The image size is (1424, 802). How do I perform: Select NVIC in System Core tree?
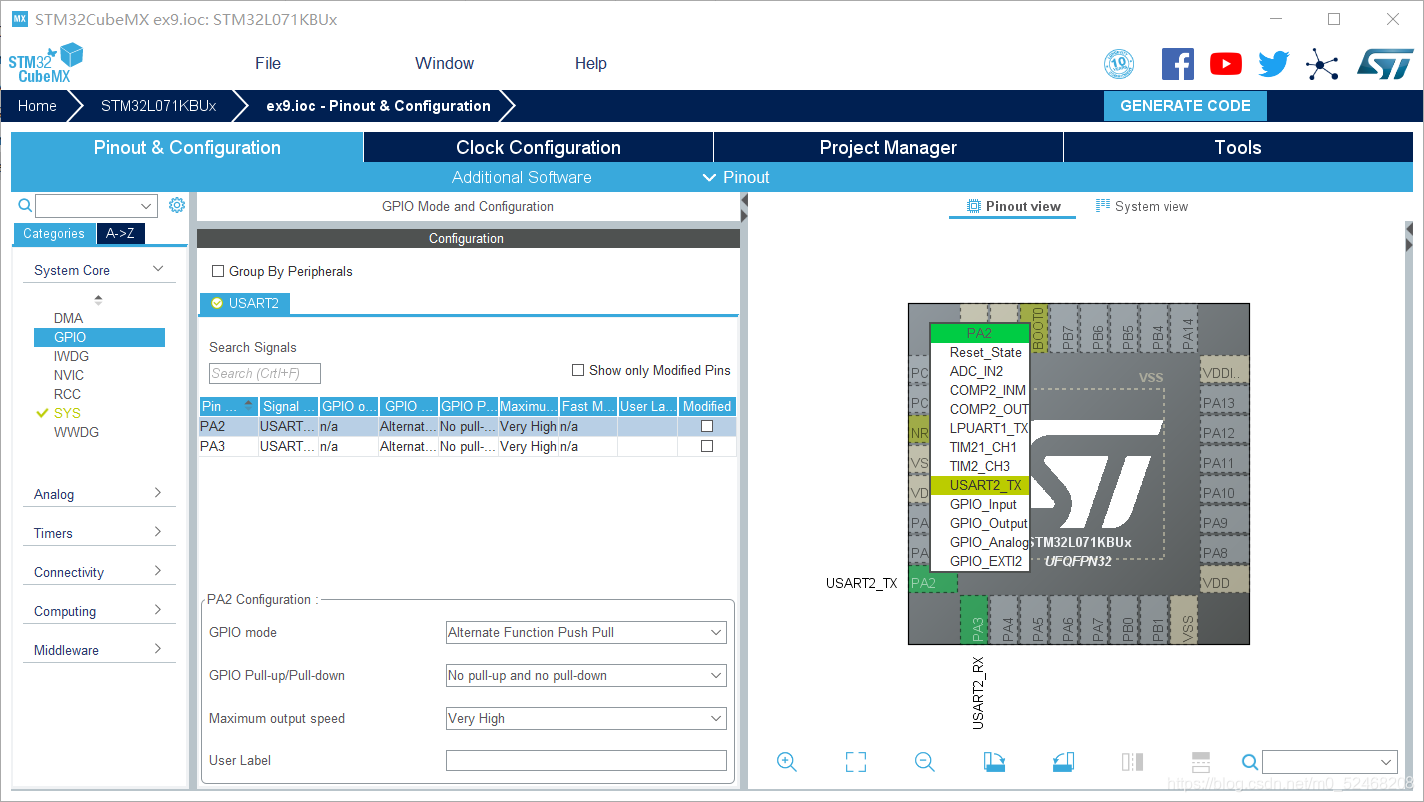pos(69,375)
